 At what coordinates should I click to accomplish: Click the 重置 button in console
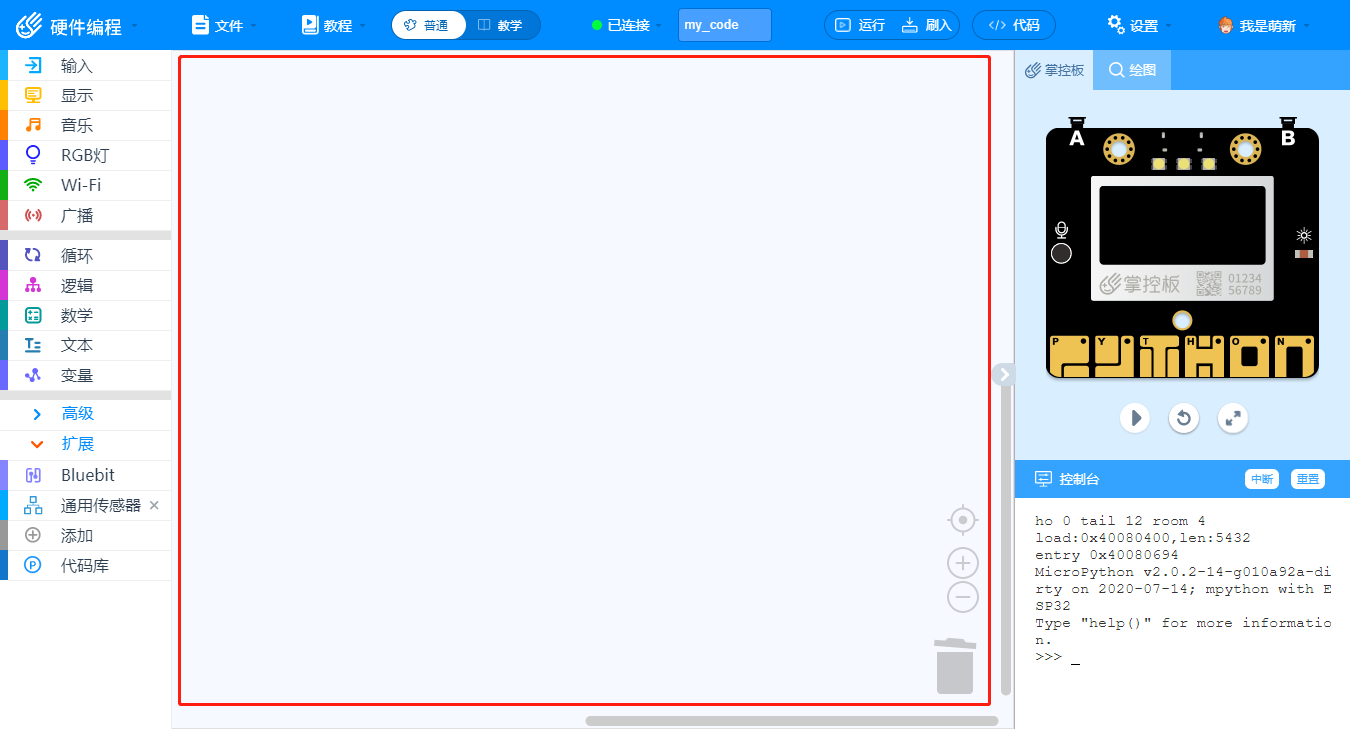click(1308, 479)
